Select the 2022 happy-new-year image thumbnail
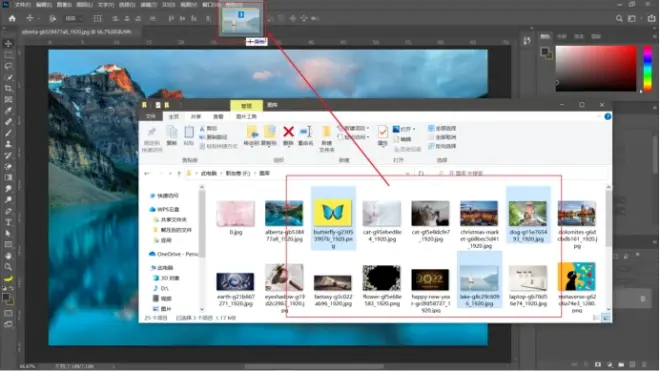 tap(430, 279)
